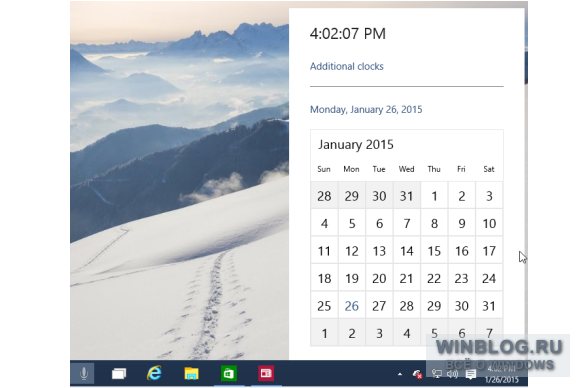Image resolution: width=580 pixels, height=388 pixels.
Task: Select February 1 in the last row
Action: 324,333
